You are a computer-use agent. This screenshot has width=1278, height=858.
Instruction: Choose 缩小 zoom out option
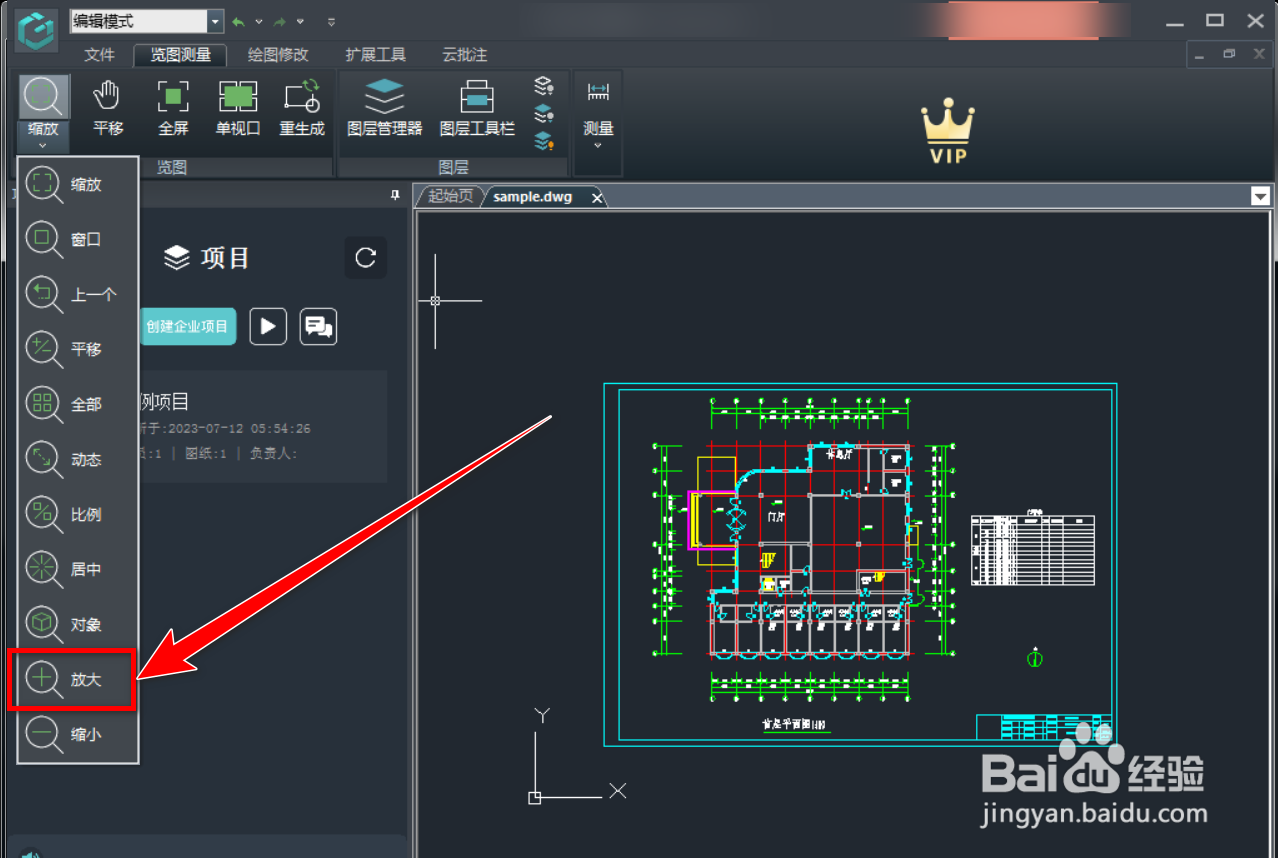(78, 734)
